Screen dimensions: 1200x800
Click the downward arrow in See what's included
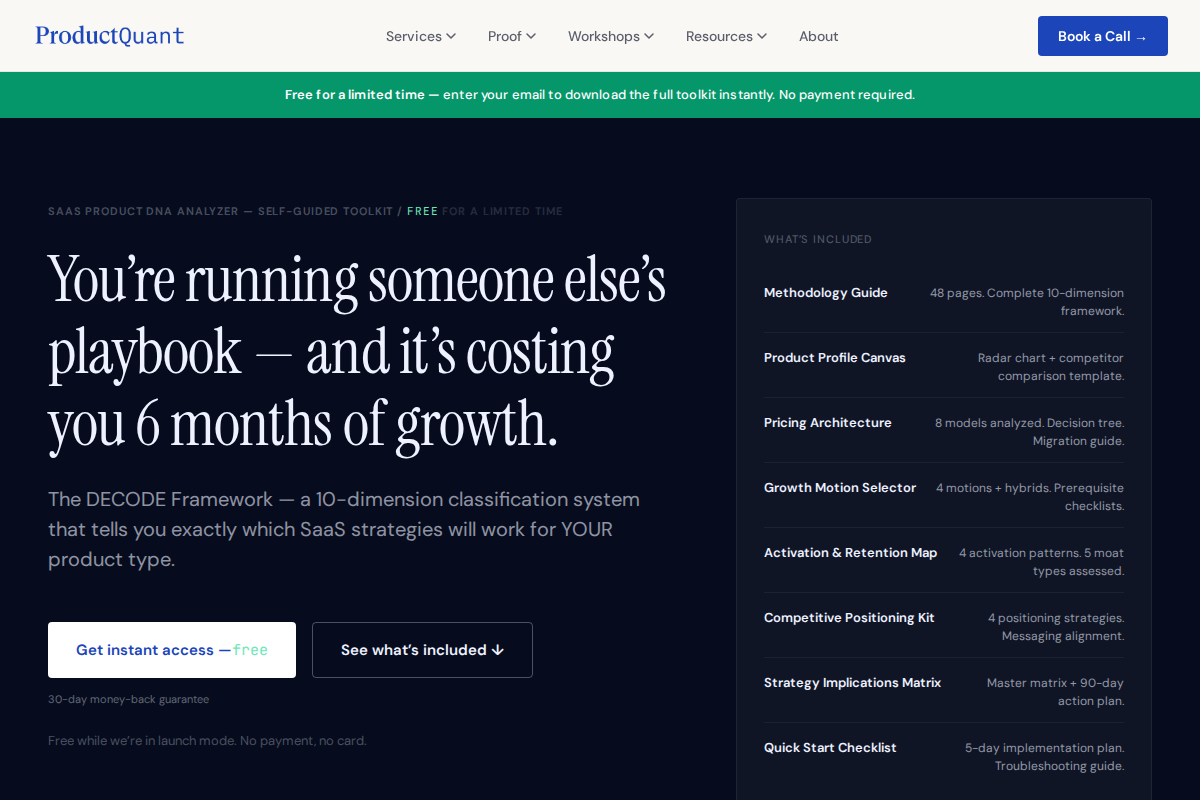click(x=497, y=649)
